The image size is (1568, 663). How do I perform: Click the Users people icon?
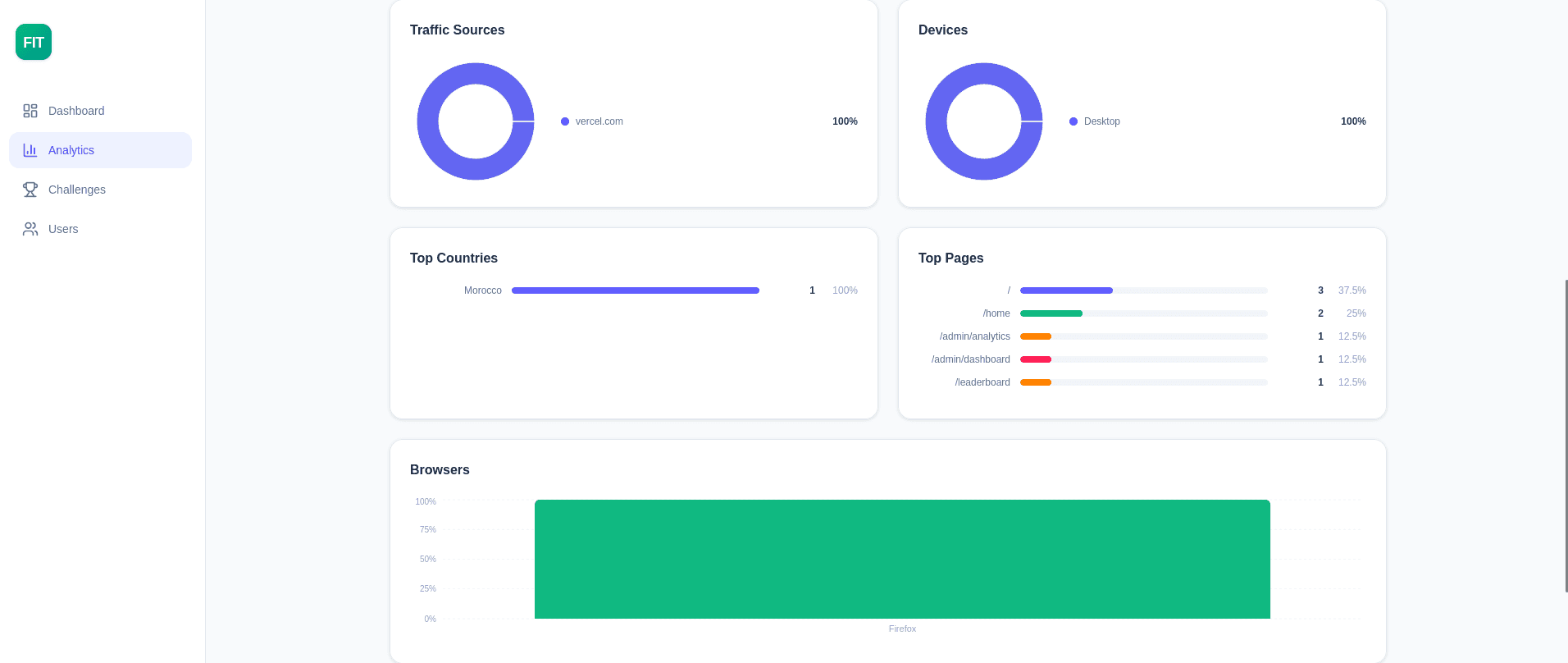(x=30, y=229)
